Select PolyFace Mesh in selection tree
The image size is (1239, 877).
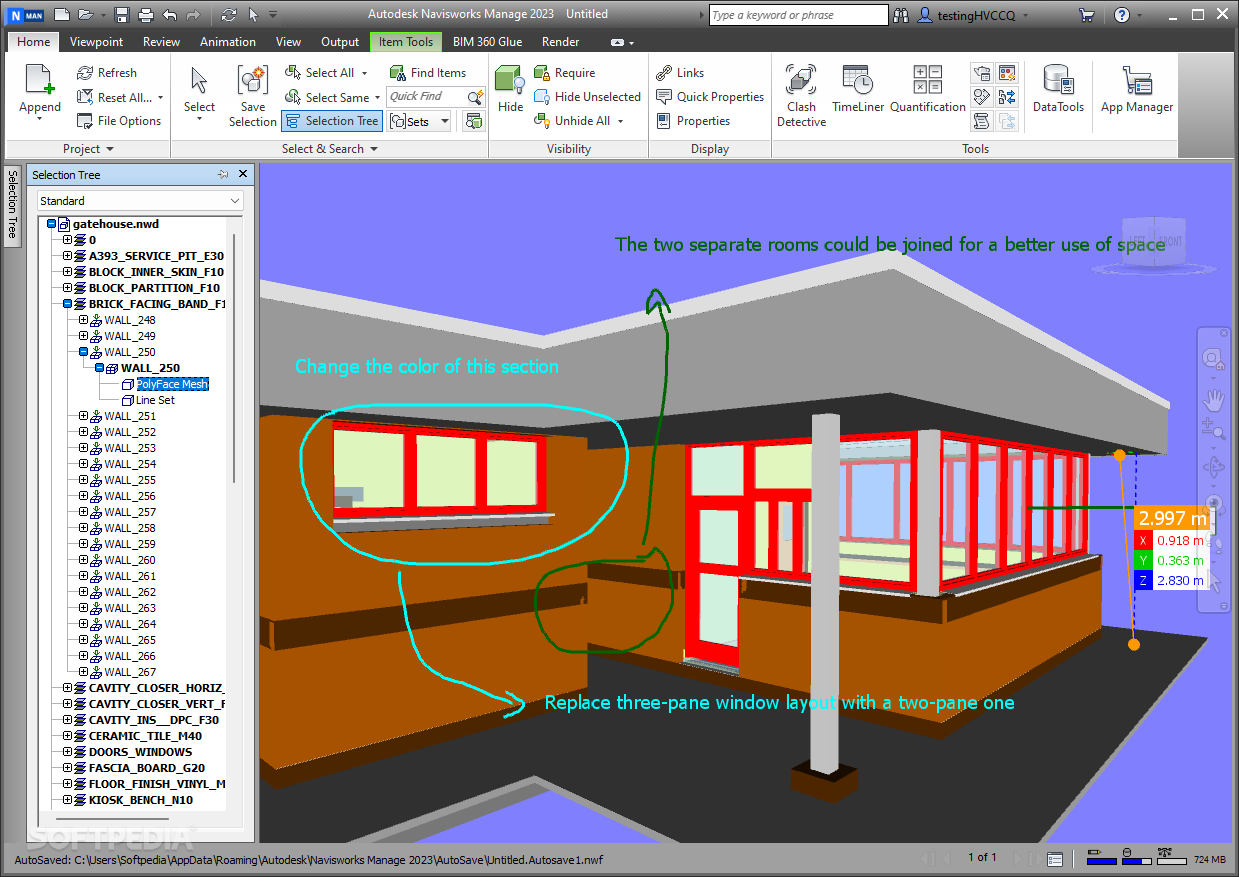point(172,384)
